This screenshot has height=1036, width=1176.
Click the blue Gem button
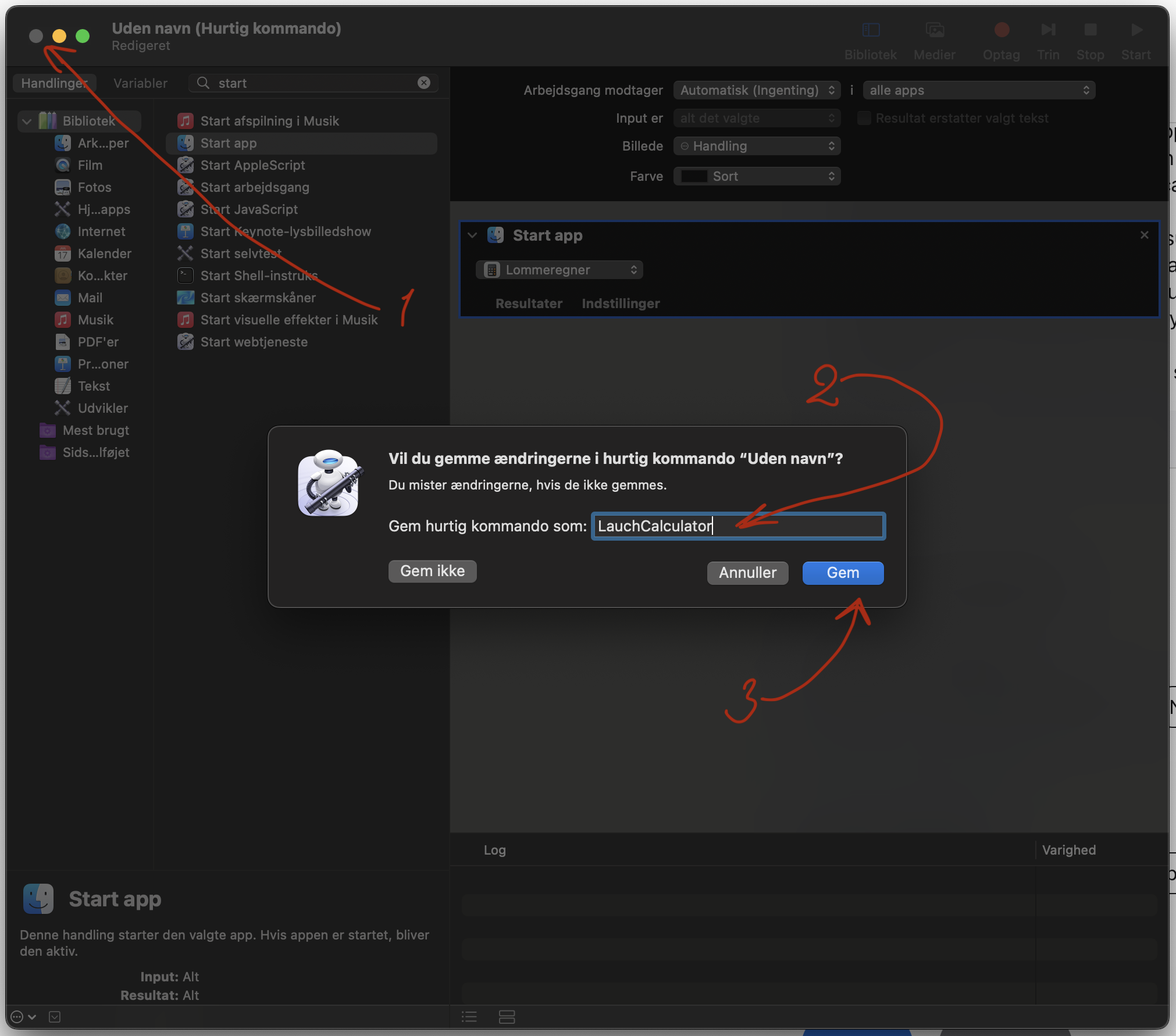(843, 573)
